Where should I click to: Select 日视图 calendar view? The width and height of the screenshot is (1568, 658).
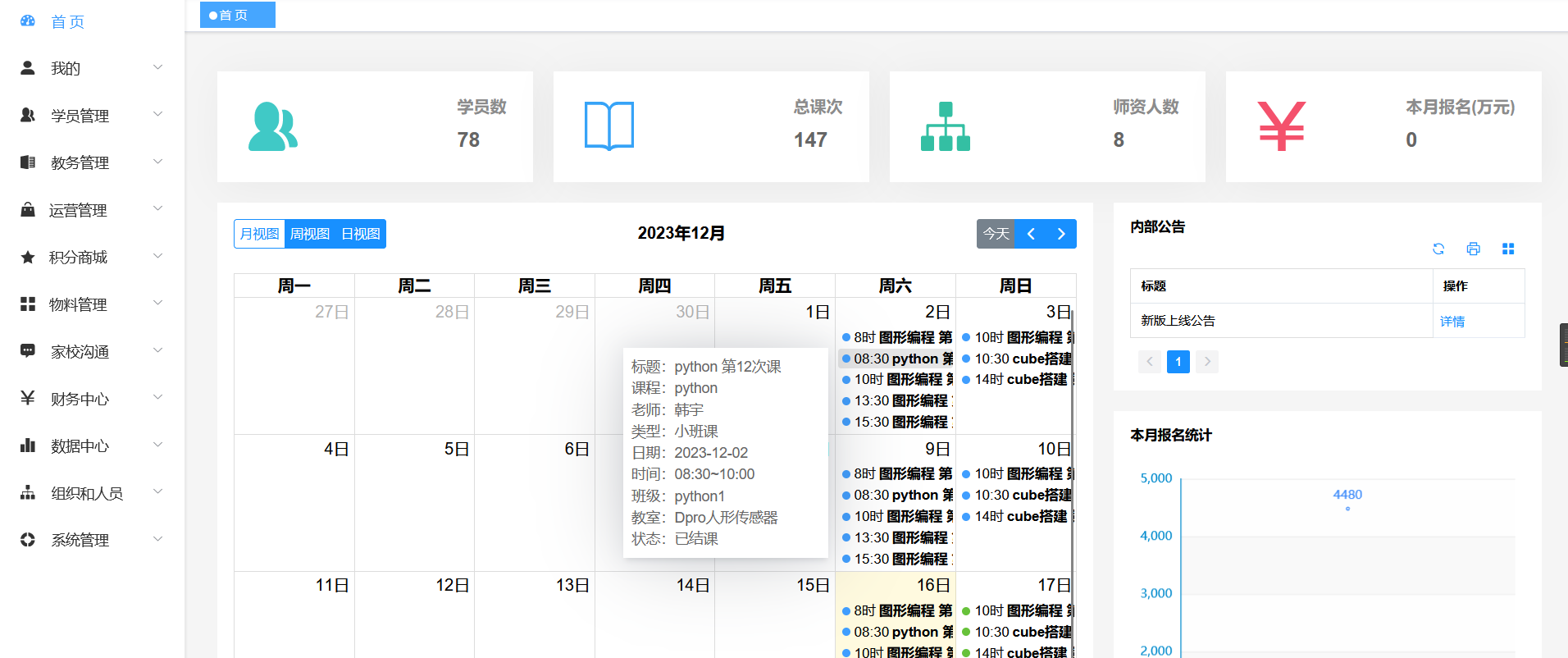pos(361,234)
